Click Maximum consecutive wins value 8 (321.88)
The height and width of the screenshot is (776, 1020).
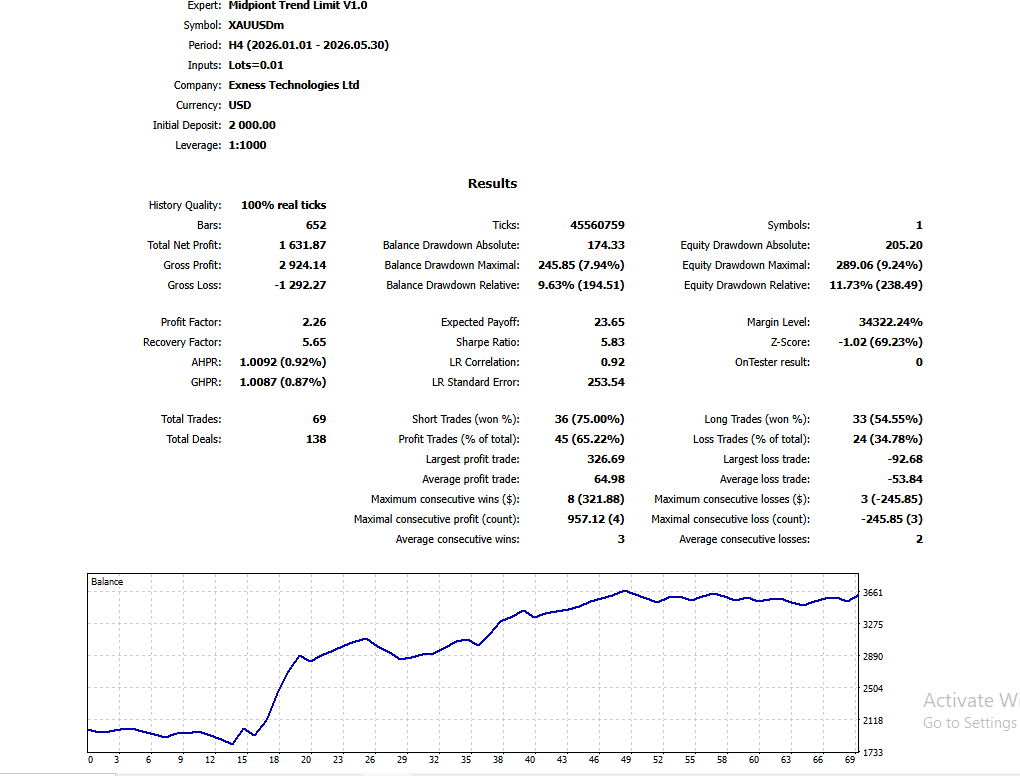click(596, 500)
